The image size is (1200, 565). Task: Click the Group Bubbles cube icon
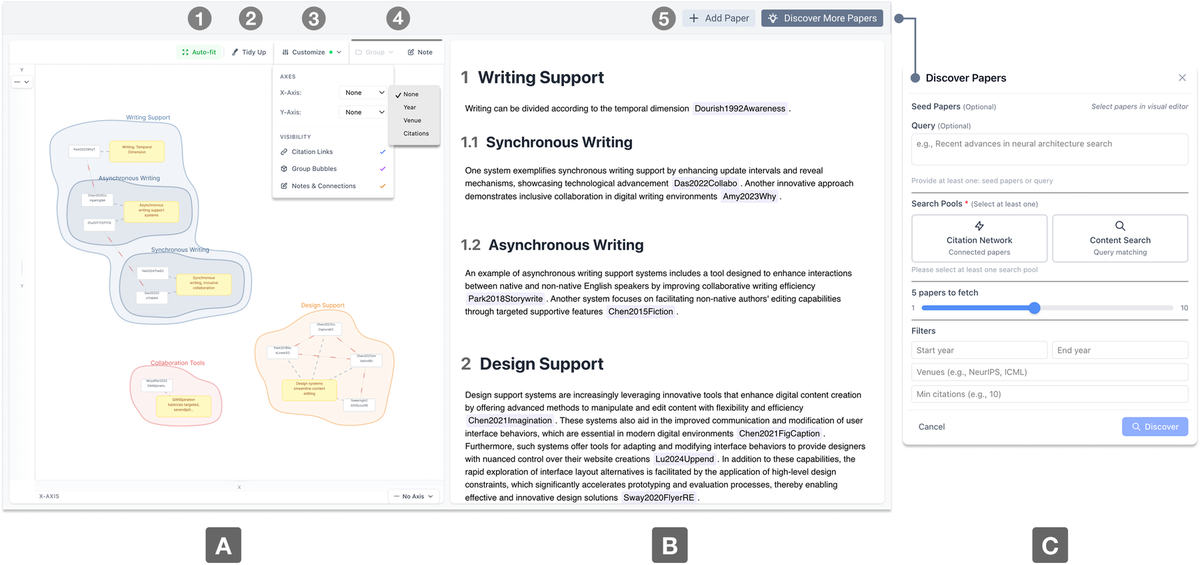click(284, 169)
